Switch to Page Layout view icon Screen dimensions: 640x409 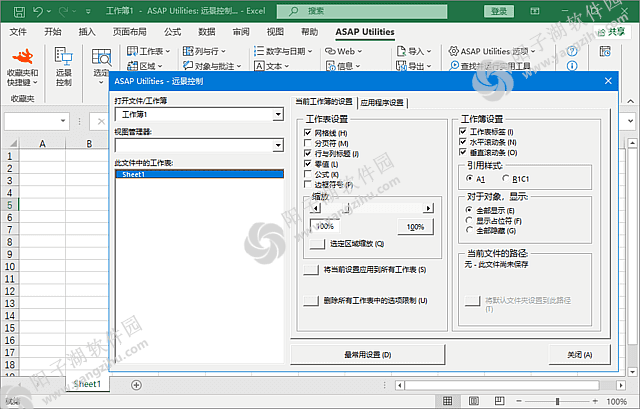(473, 401)
